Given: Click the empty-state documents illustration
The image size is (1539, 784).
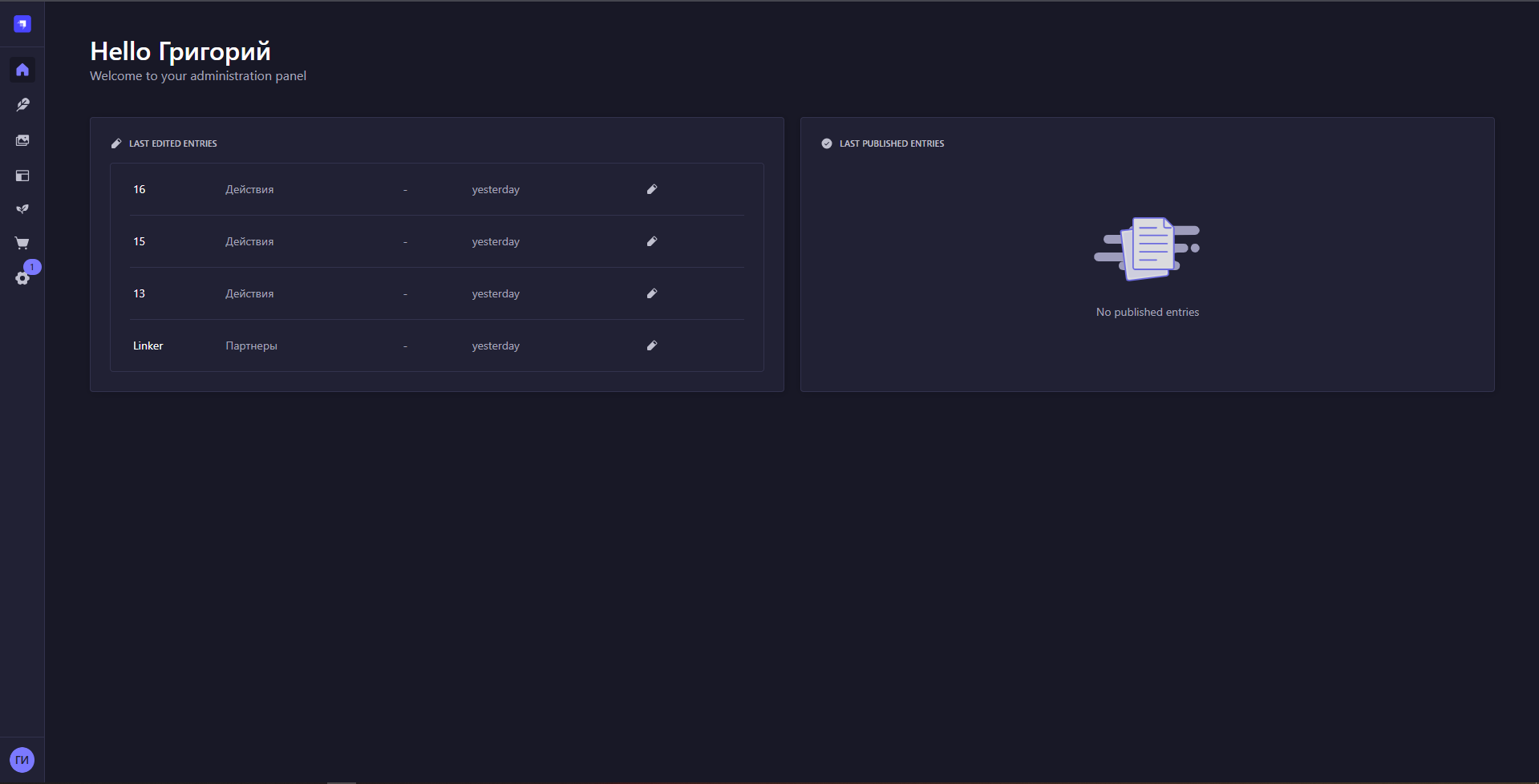Looking at the screenshot, I should [x=1147, y=249].
